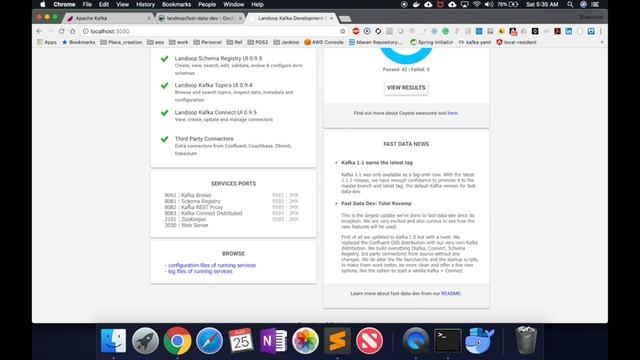Click 'Fast Data Dev: Total Revamp' headline
The height and width of the screenshot is (360, 640).
pyautogui.click(x=376, y=203)
